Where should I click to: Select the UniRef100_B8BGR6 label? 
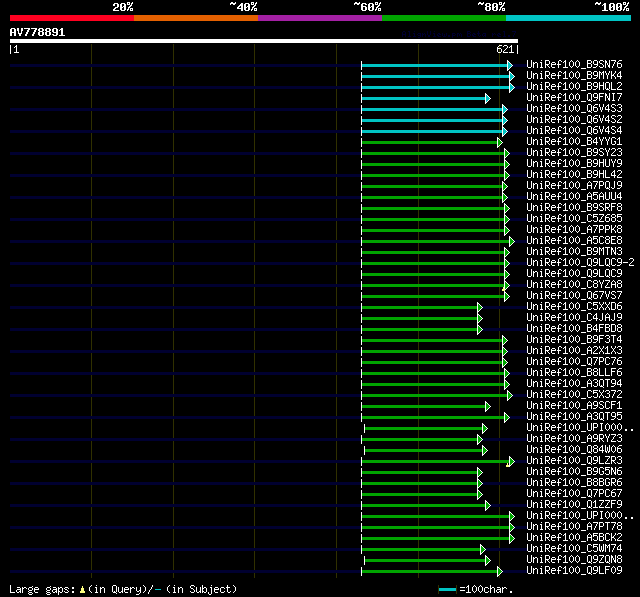click(574, 483)
